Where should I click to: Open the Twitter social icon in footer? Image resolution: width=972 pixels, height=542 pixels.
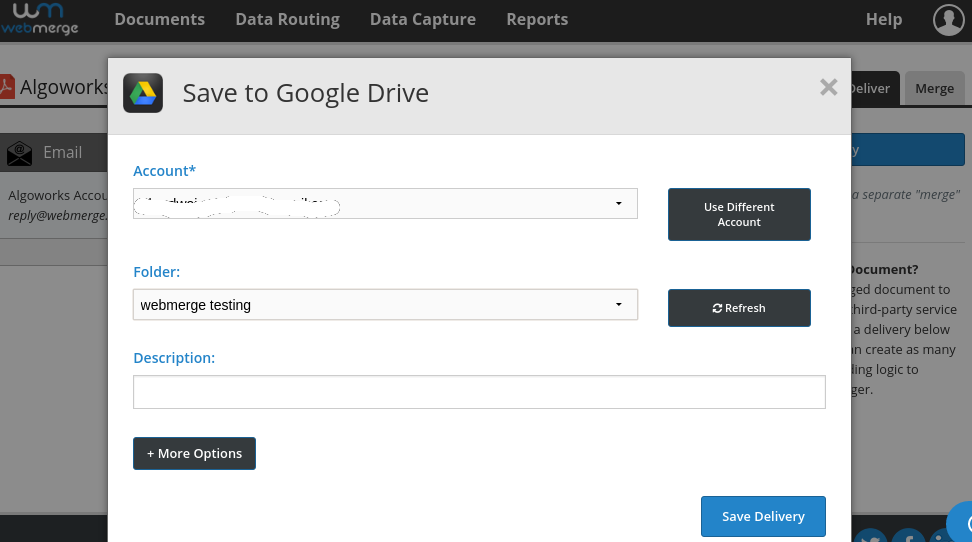click(x=870, y=537)
